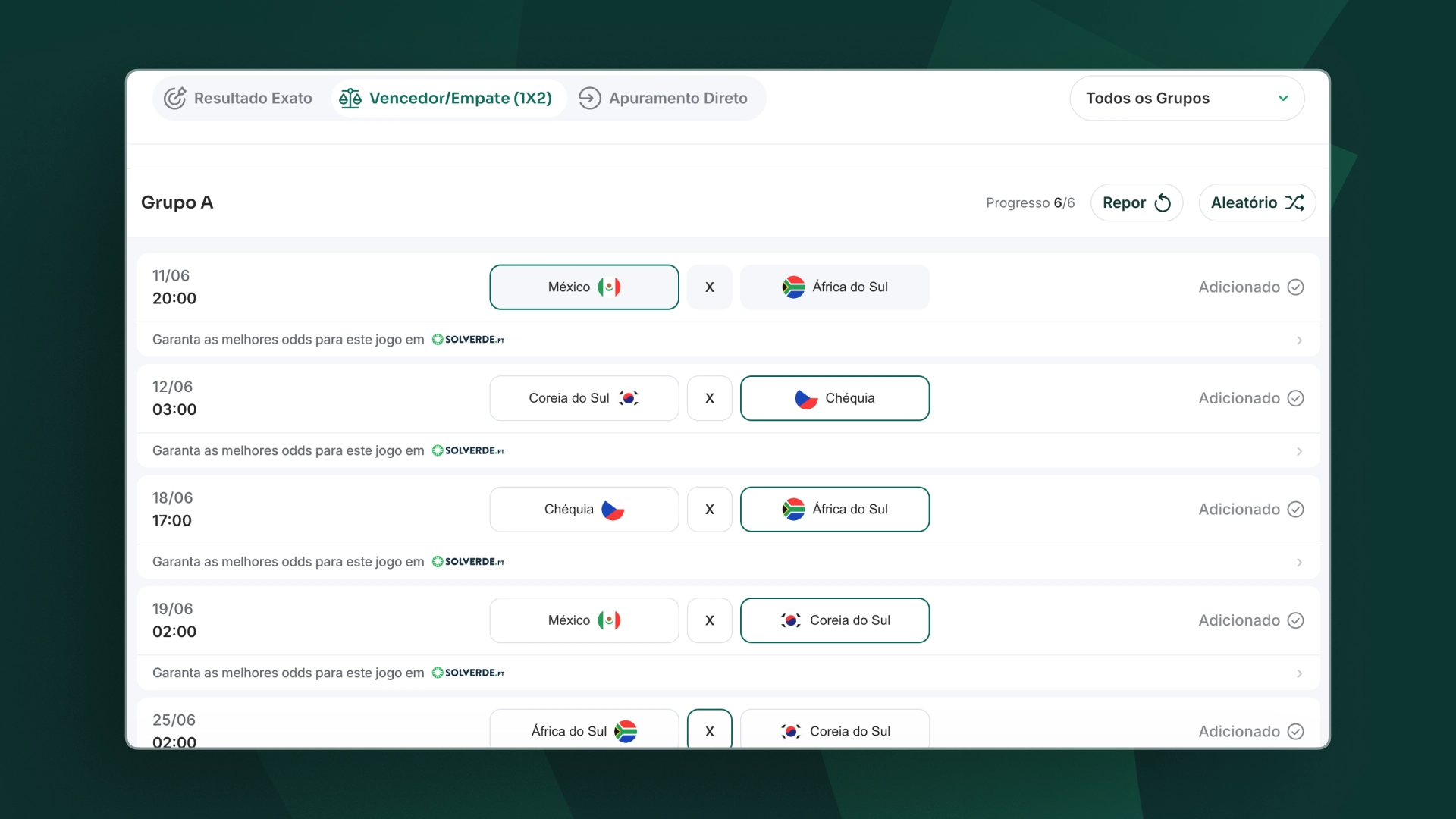The width and height of the screenshot is (1456, 819).
Task: Click the checkmark icon beside Adicionado for 11/06
Action: coord(1296,287)
